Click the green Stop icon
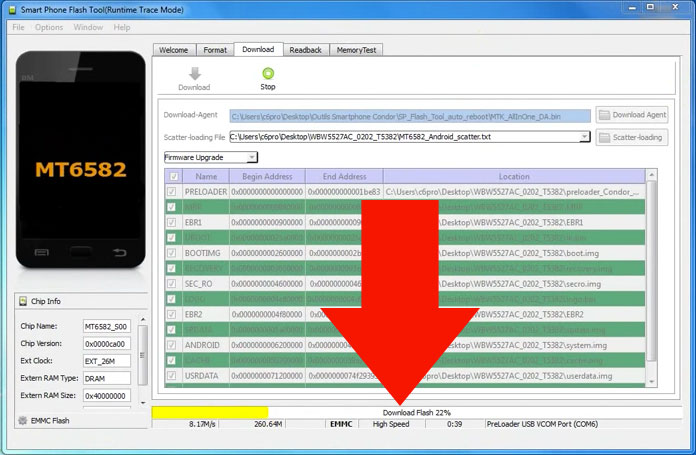 tap(268, 73)
